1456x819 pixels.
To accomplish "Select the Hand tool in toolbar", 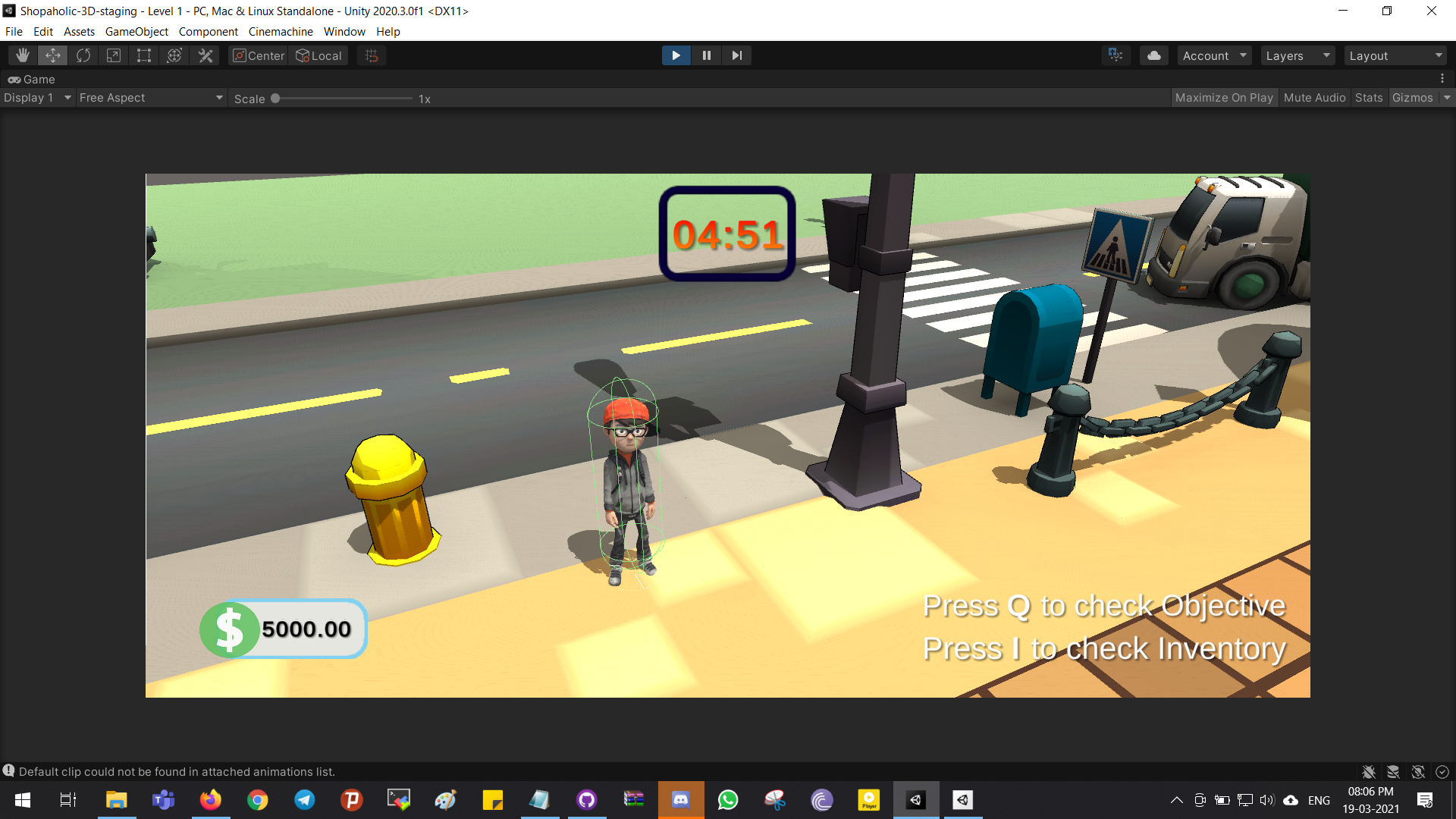I will point(23,55).
